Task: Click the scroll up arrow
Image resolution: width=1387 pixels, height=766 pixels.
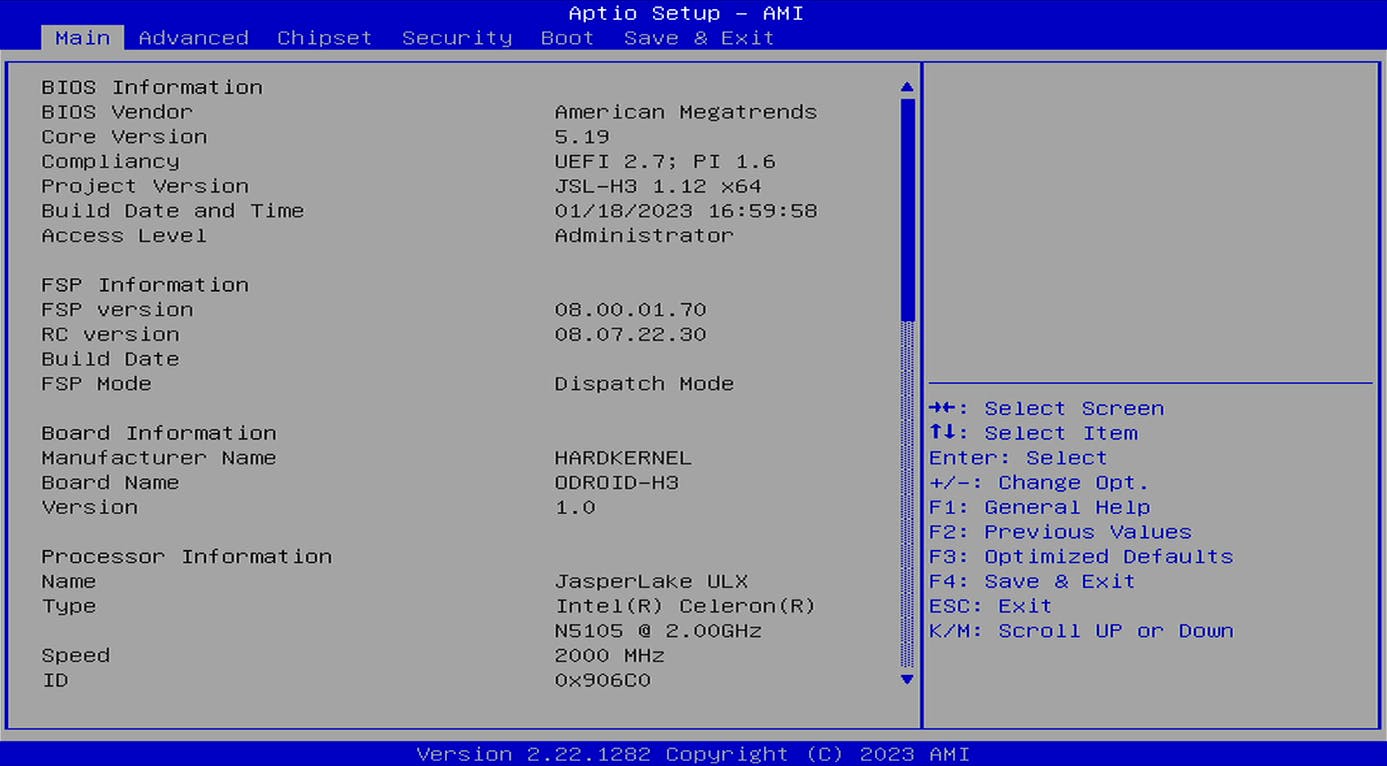Action: (x=907, y=87)
